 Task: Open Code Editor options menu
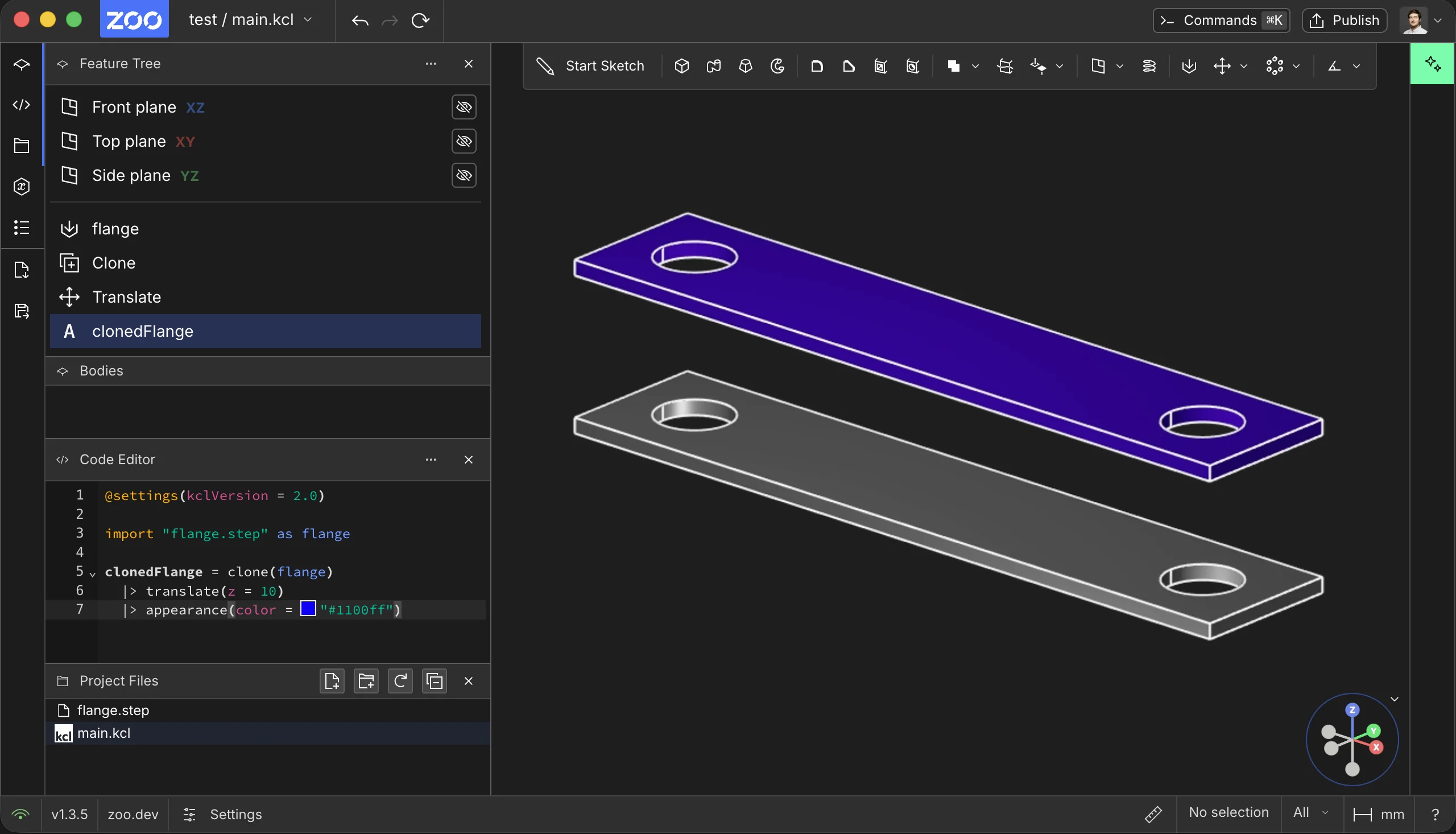point(431,460)
